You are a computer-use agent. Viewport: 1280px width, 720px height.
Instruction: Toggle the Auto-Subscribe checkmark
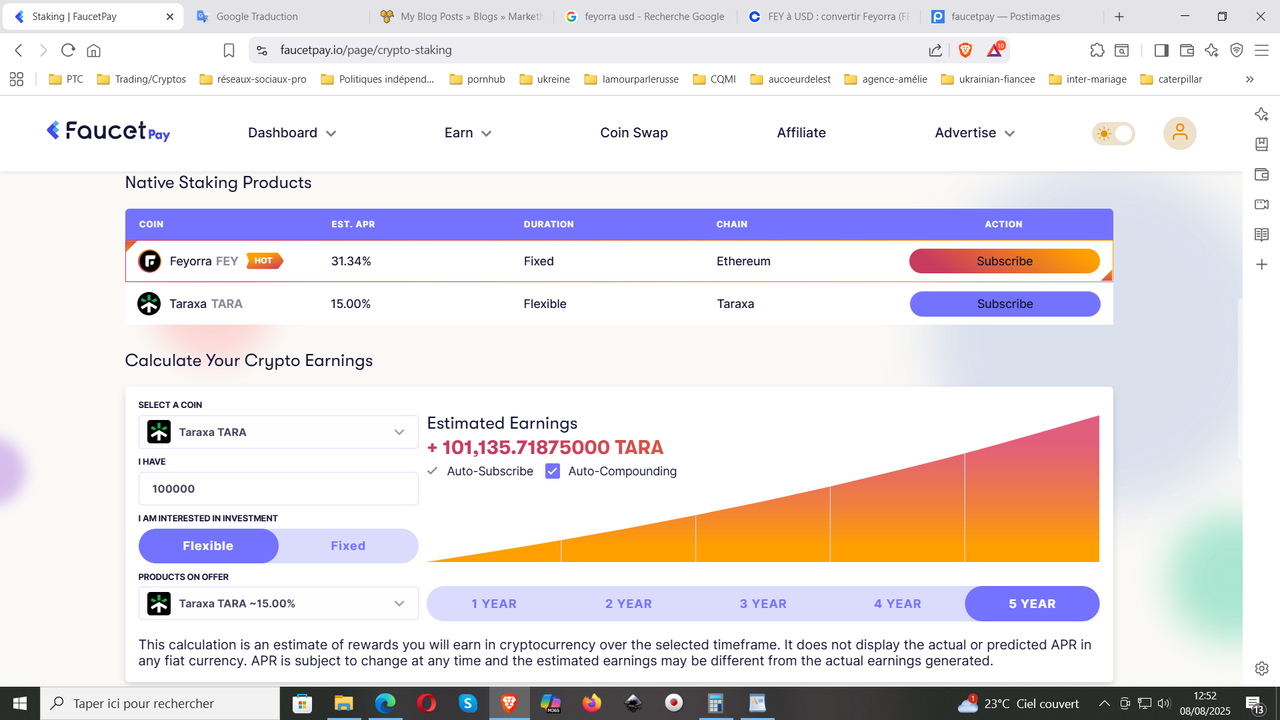pyautogui.click(x=432, y=471)
